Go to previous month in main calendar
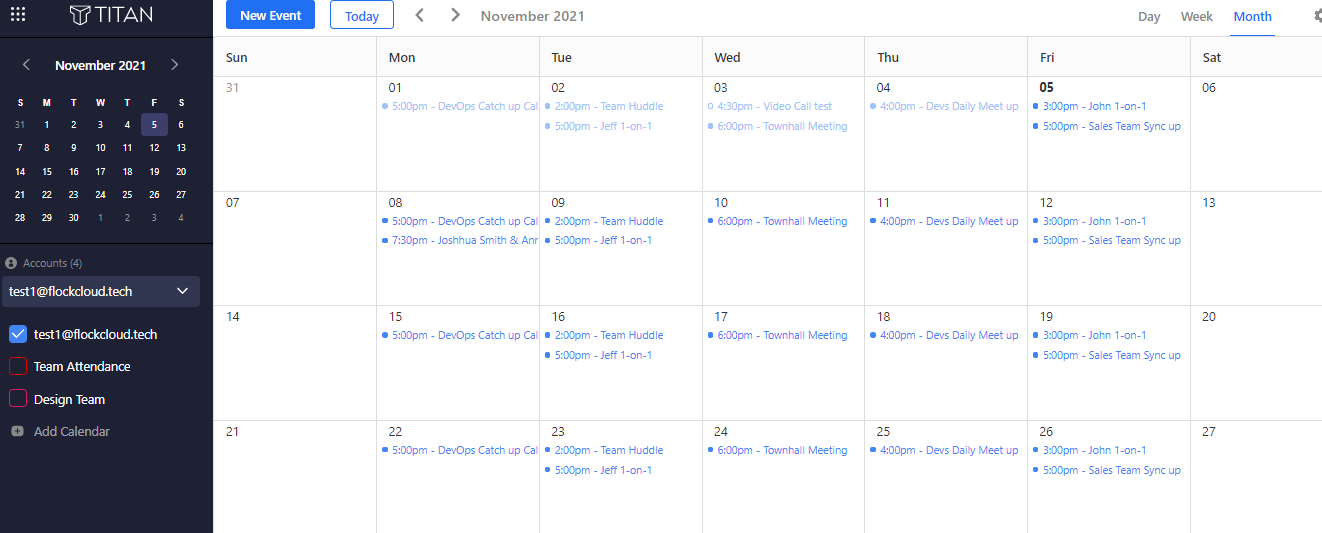 pos(420,15)
